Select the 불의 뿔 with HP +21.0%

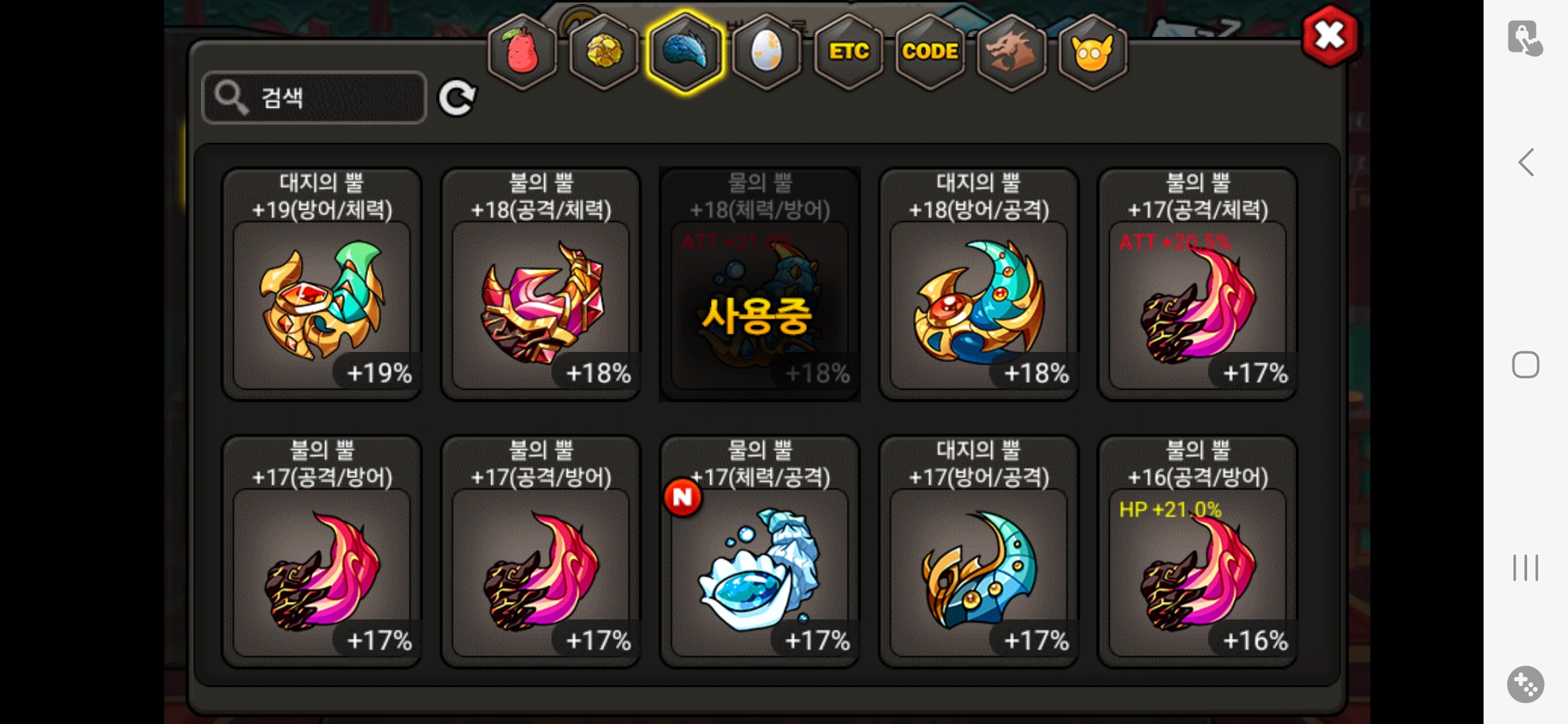tap(1198, 552)
